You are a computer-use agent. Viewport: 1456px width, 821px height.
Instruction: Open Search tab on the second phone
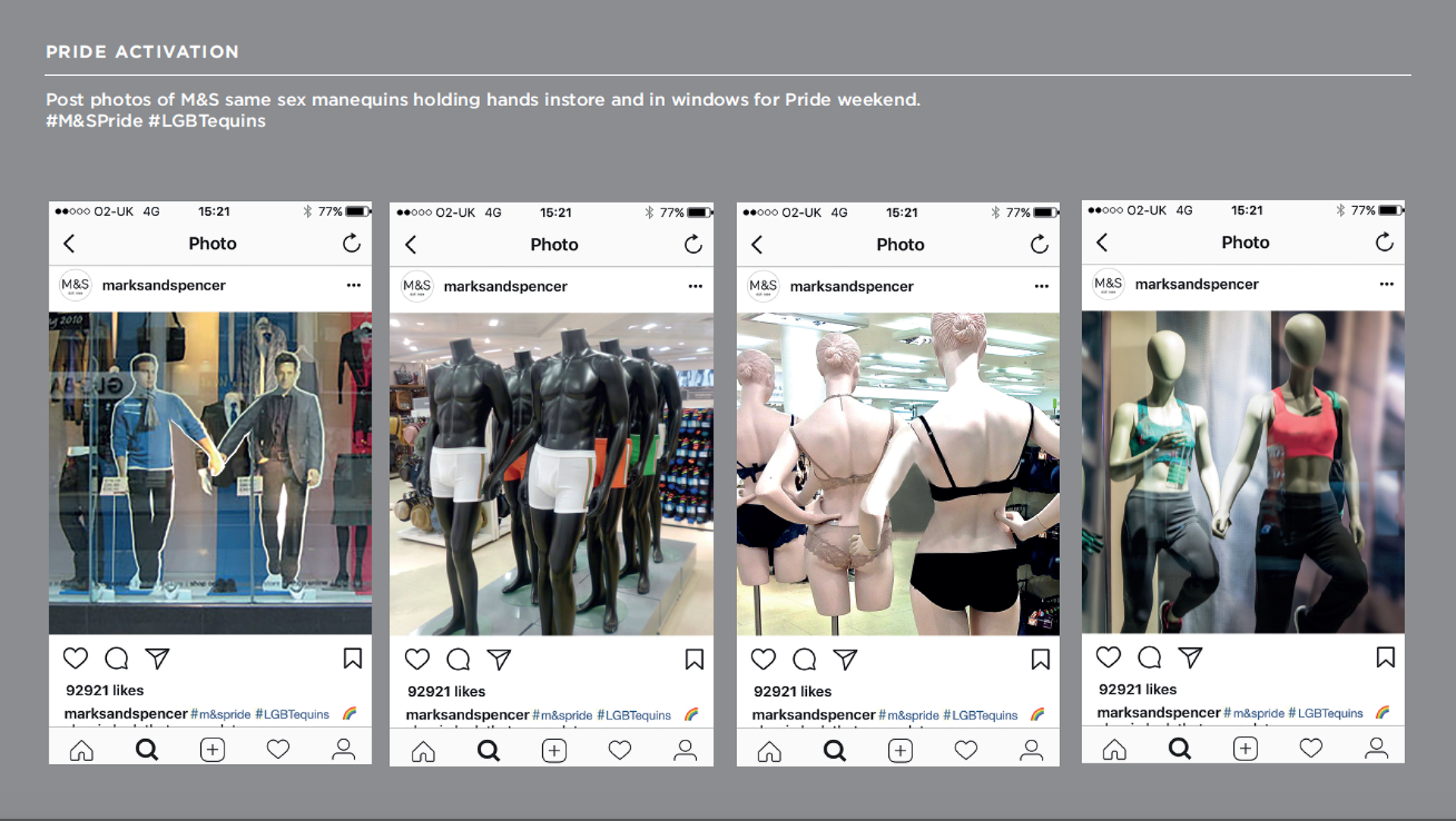pos(488,751)
